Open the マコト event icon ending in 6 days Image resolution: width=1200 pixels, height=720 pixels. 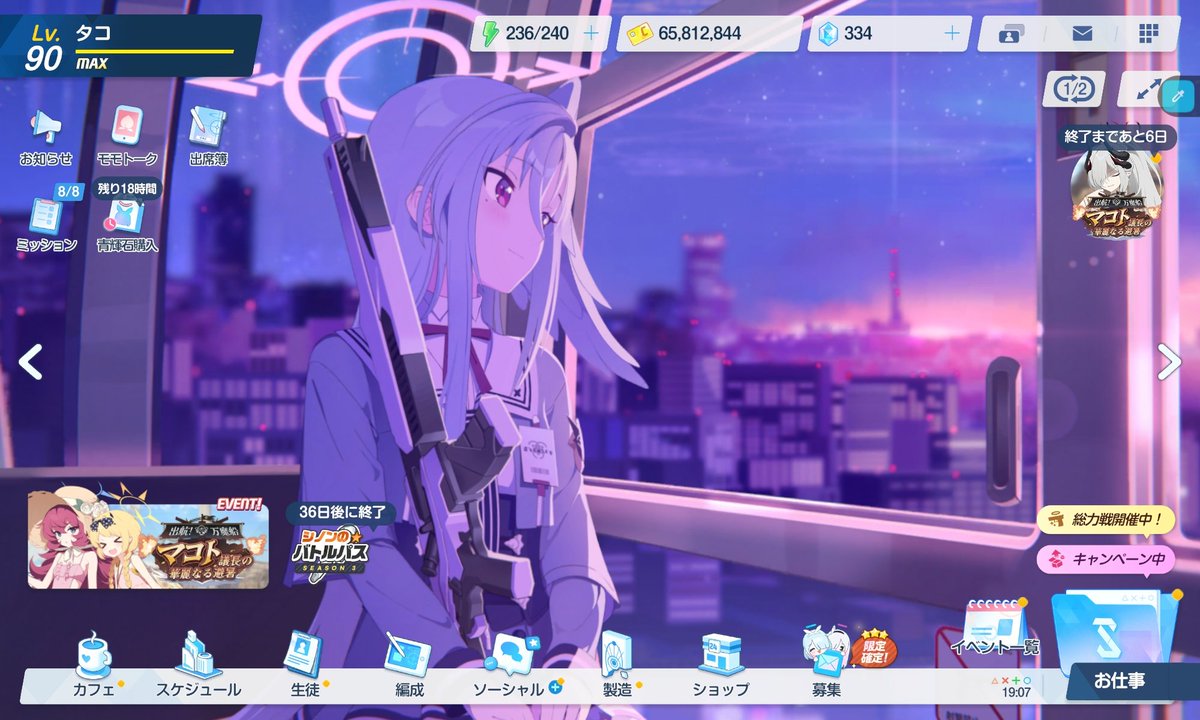coord(1115,195)
